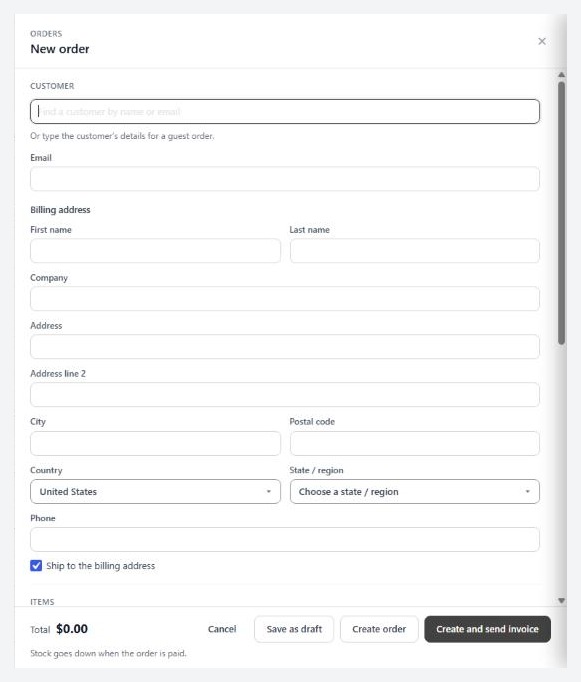Click the Country dropdown caret arrow
Viewport: 581px width, 682px height.
269,491
